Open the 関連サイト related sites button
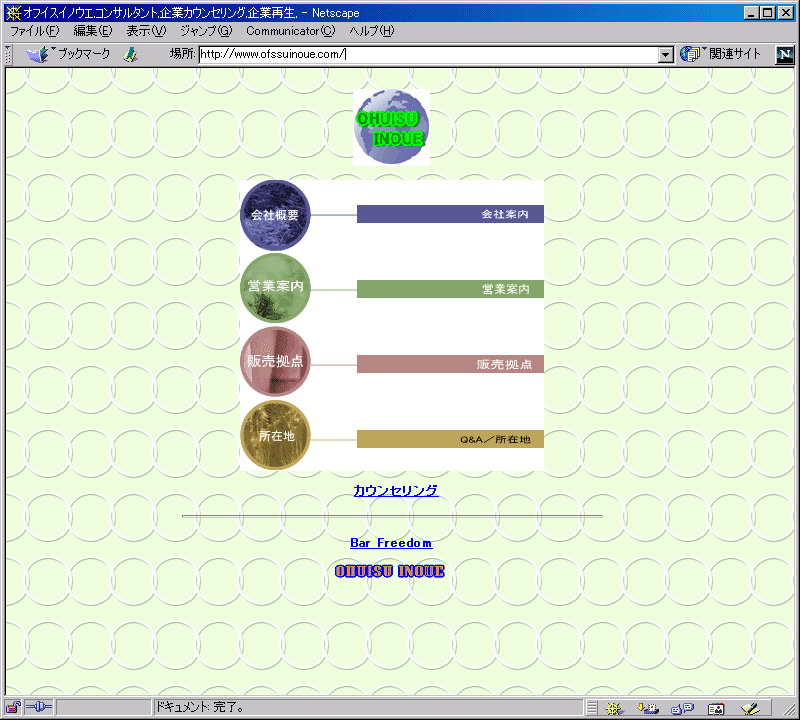Image resolution: width=800 pixels, height=720 pixels. [720, 54]
